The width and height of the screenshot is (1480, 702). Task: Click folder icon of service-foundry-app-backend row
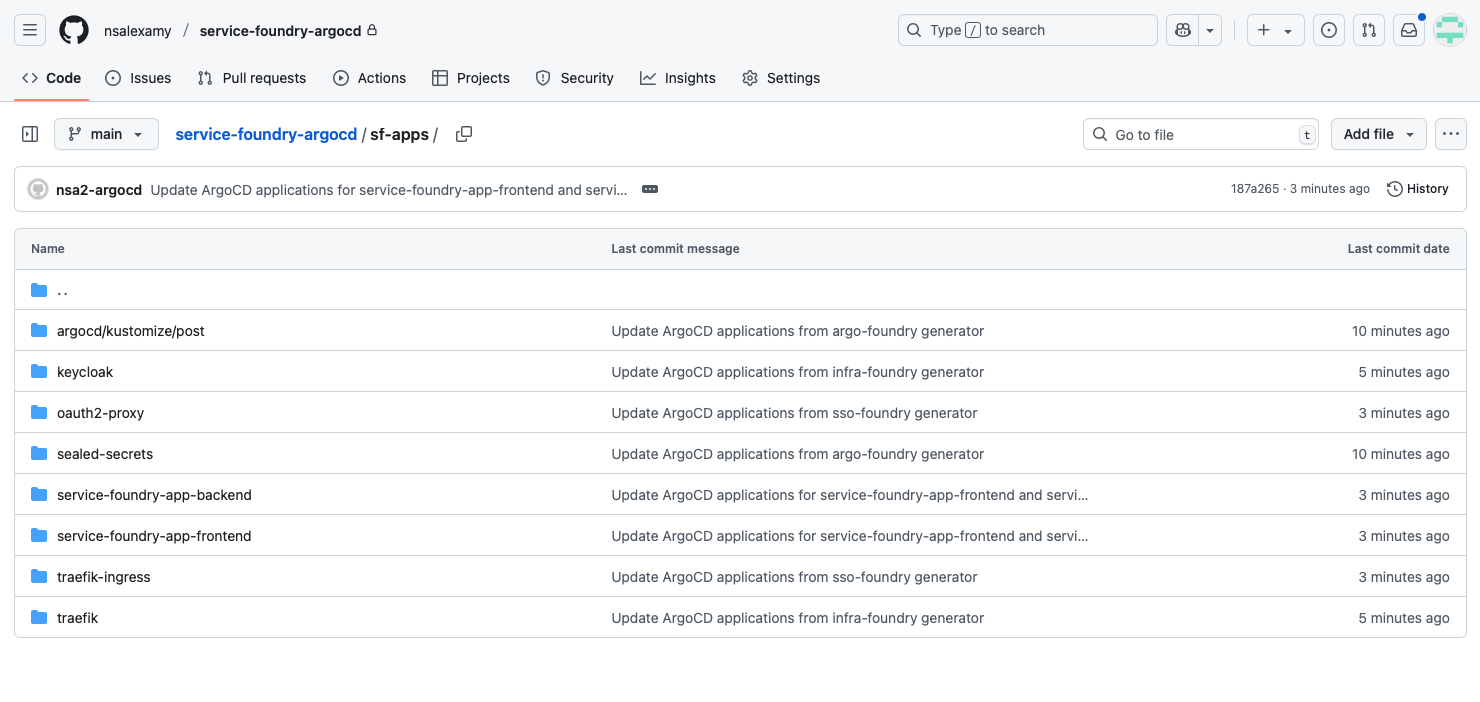(x=39, y=495)
